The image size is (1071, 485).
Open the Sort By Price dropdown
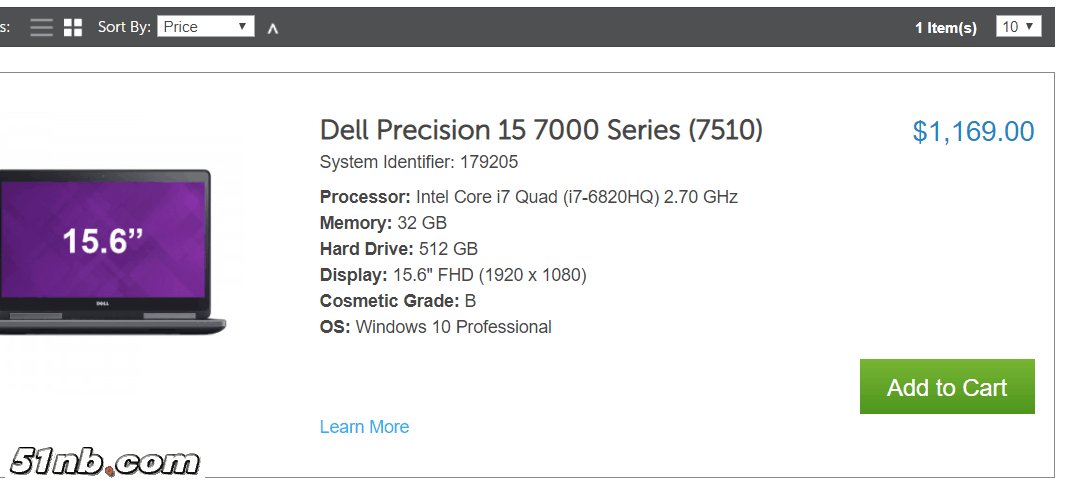[x=206, y=27]
